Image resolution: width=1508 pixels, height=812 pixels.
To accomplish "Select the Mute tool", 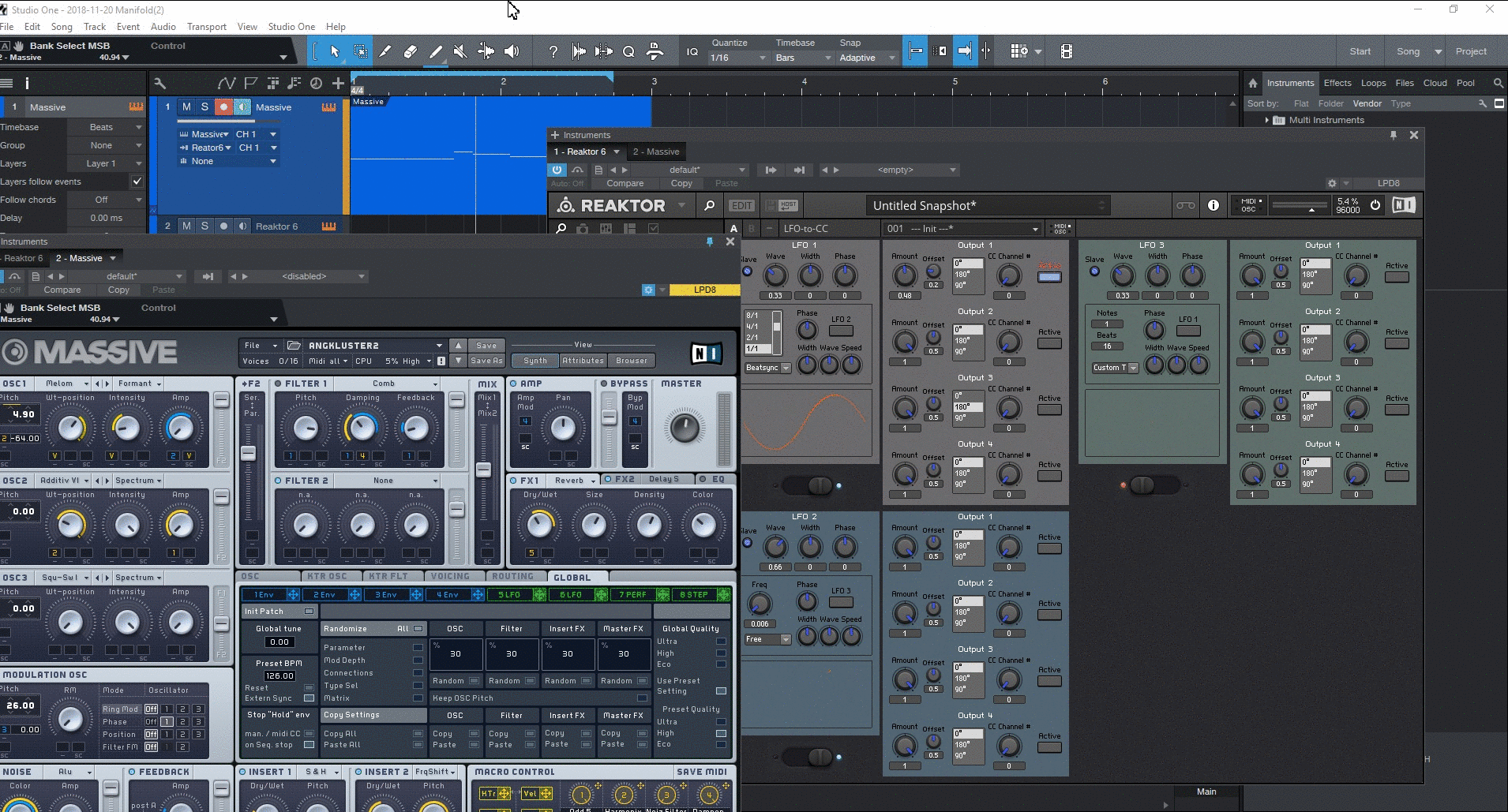I will click(x=460, y=51).
